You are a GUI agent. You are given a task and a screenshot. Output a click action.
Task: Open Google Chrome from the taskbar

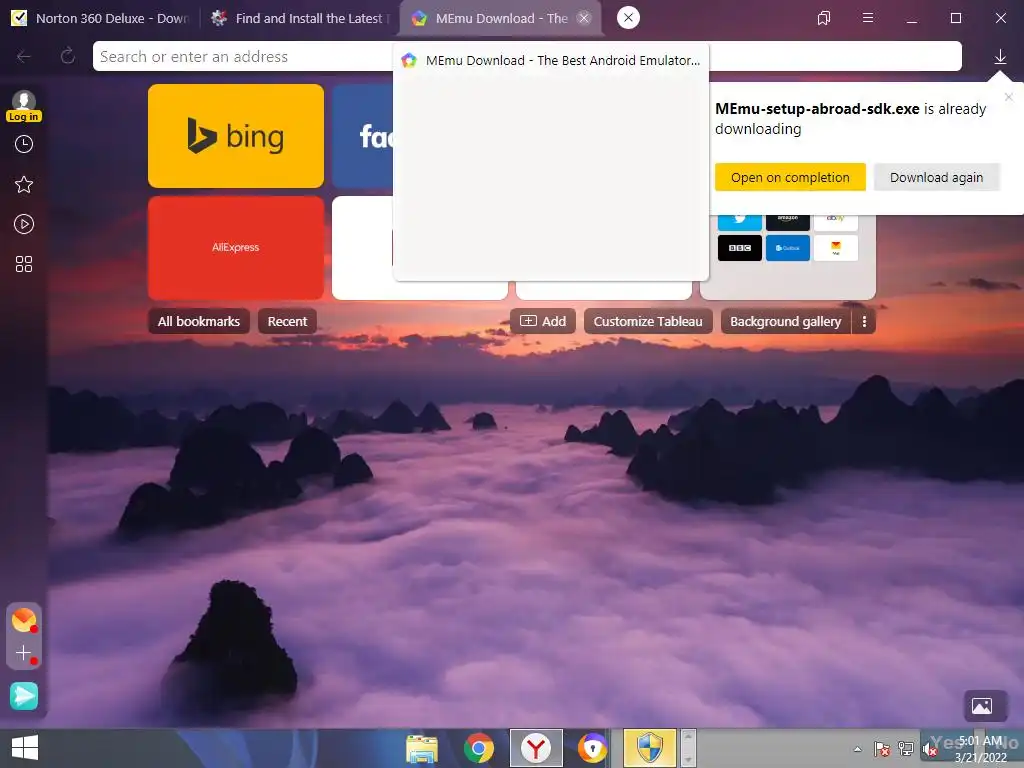coord(479,748)
